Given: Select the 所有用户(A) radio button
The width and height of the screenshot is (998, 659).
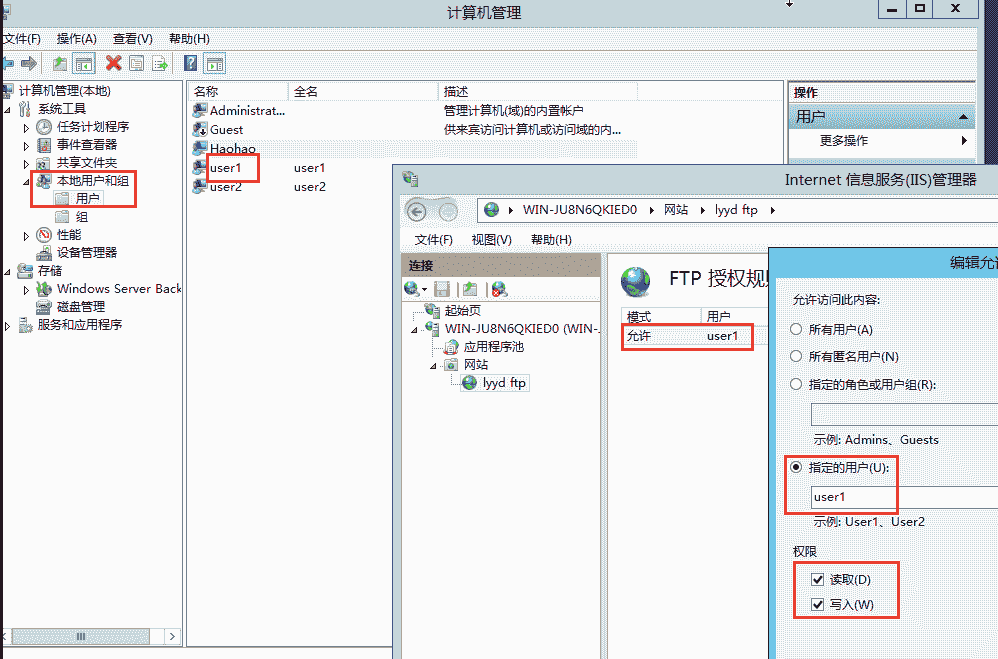Looking at the screenshot, I should [x=796, y=329].
